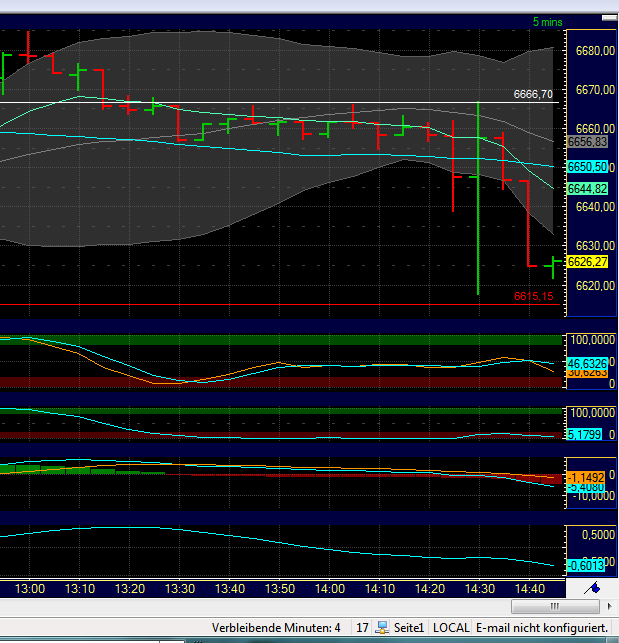Viewport: 619px width, 643px height.
Task: Click 'Seite1' in the status bar
Action: click(x=409, y=628)
